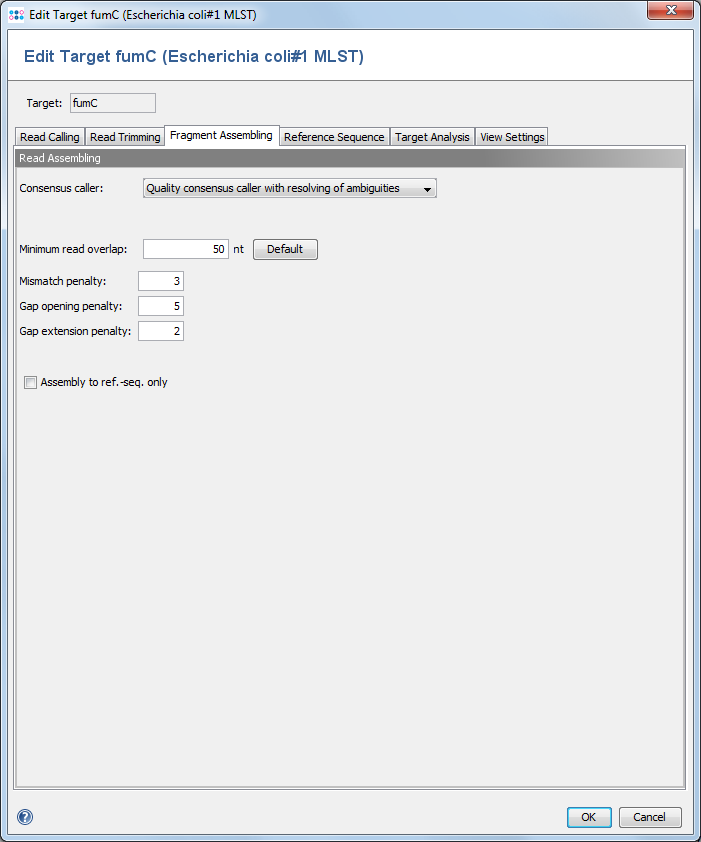Click the Gap opening penalty field
701x842 pixels.
click(x=161, y=306)
